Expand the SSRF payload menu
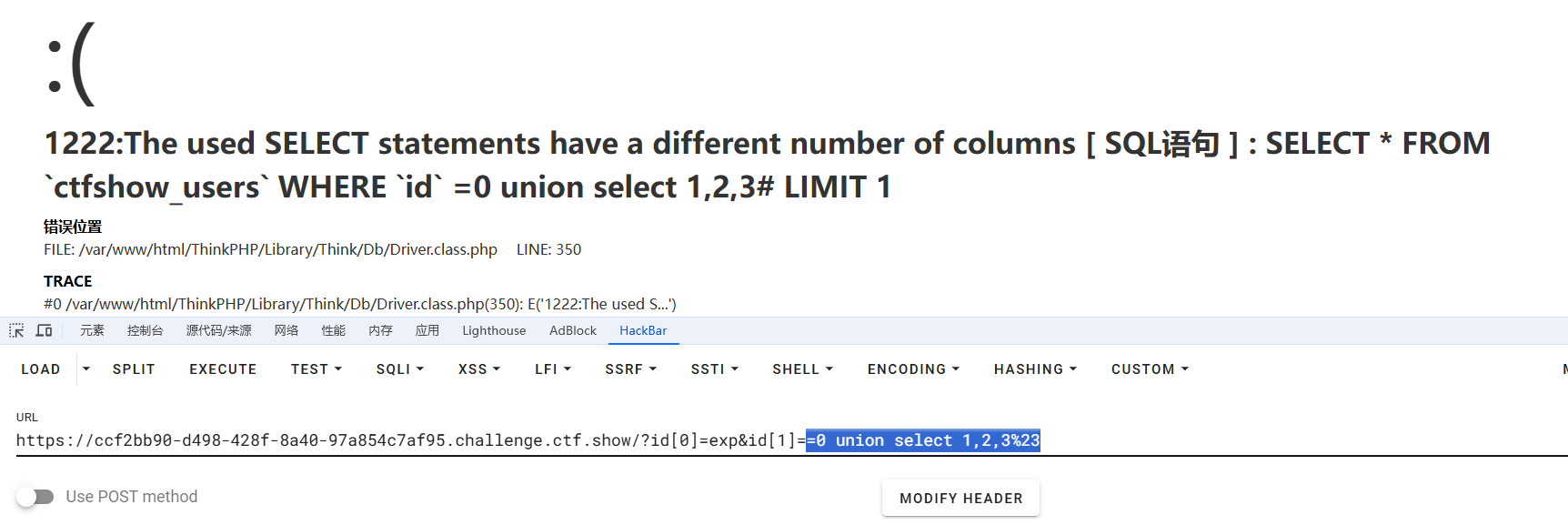The width and height of the screenshot is (1568, 525). (x=630, y=369)
